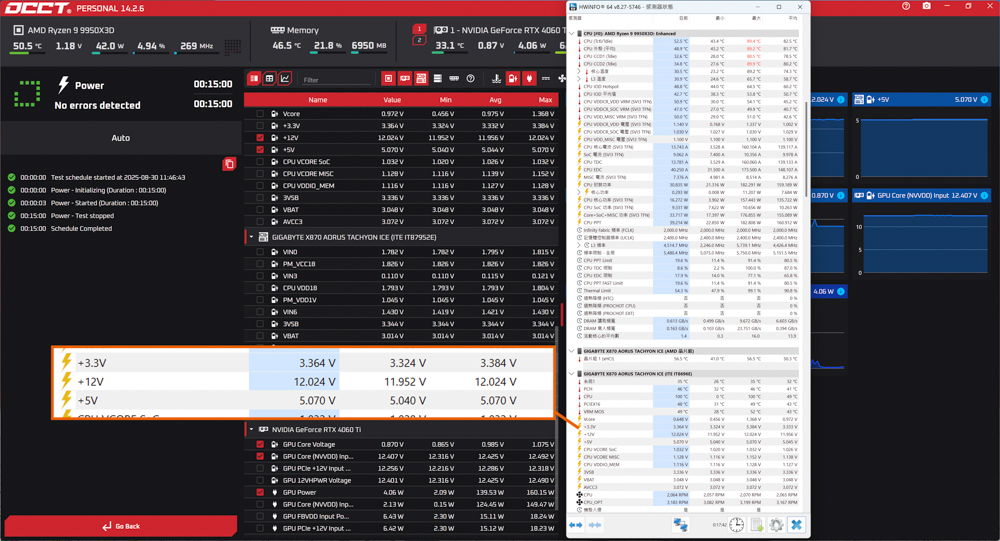Check the Vcore sensor checkbox

[x=260, y=114]
